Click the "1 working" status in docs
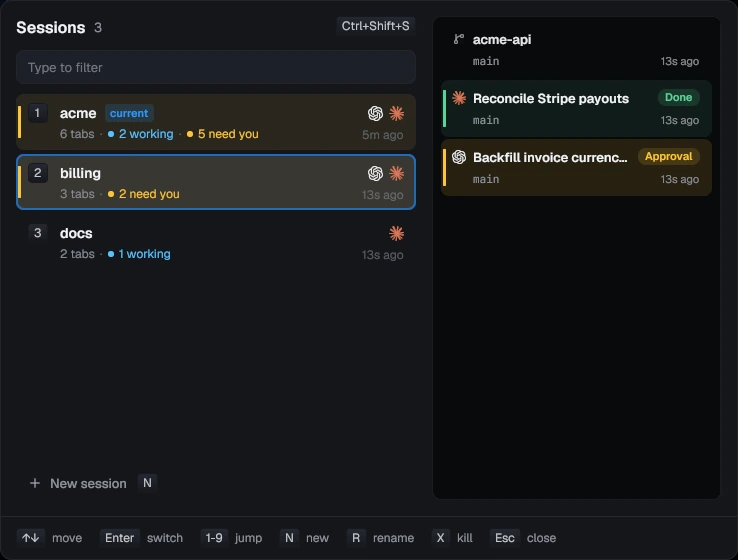The height and width of the screenshot is (560, 738). (139, 254)
